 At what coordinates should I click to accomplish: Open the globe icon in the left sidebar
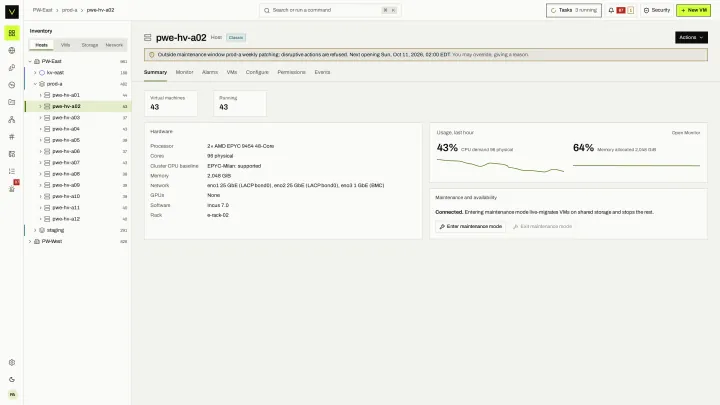point(12,51)
